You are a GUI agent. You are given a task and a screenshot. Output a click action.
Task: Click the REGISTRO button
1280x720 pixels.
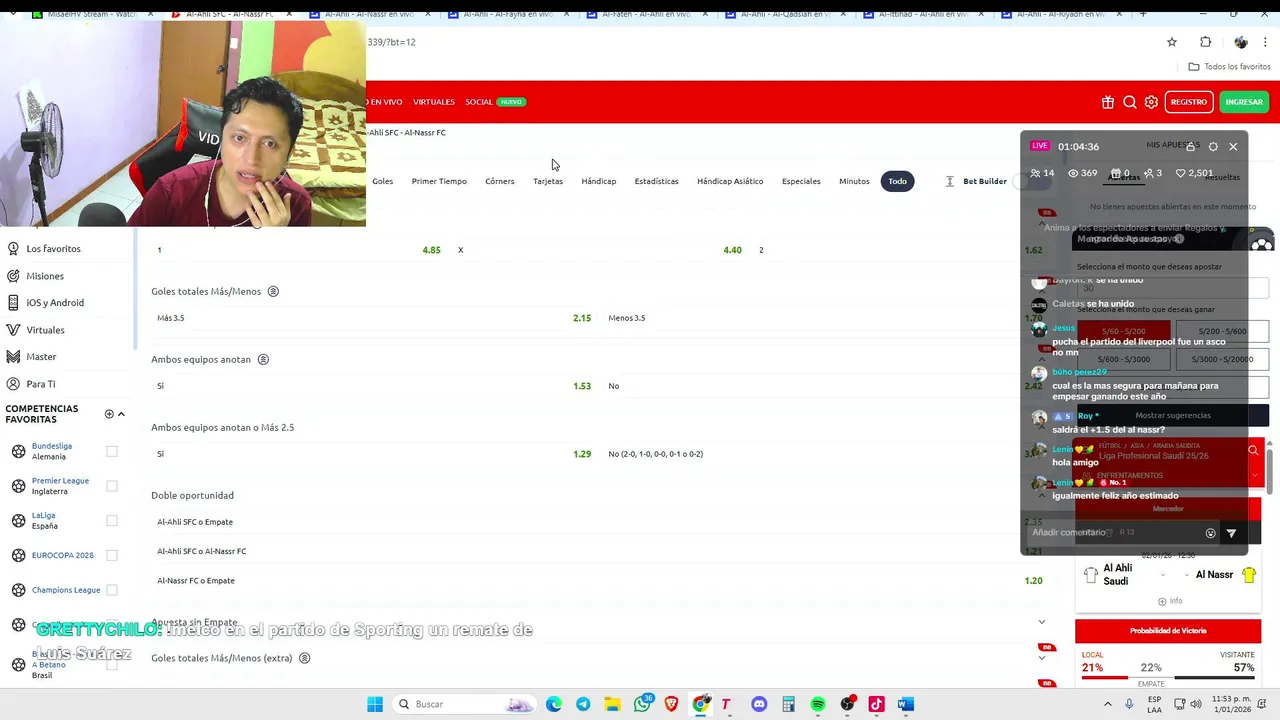[1189, 102]
